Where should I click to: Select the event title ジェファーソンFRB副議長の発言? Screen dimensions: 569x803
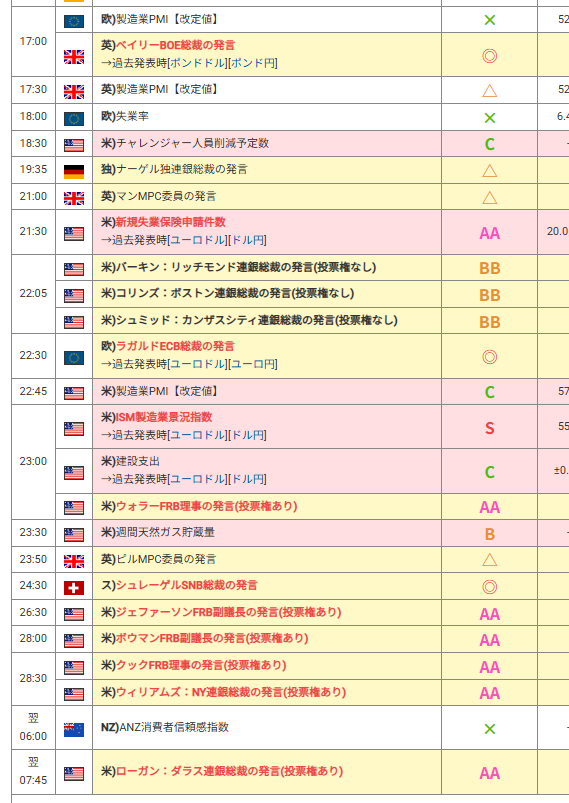(228, 612)
